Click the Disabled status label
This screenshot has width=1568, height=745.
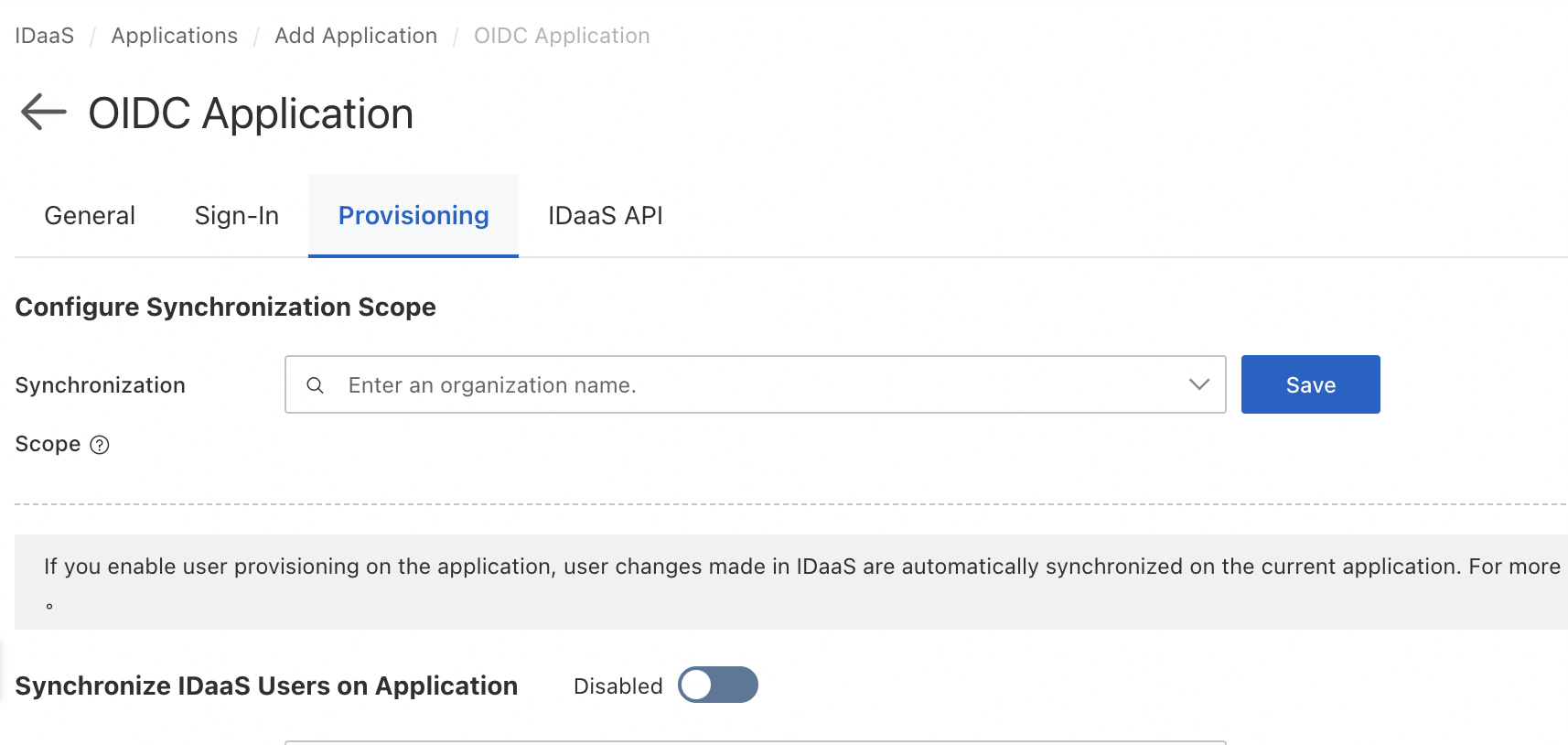618,686
